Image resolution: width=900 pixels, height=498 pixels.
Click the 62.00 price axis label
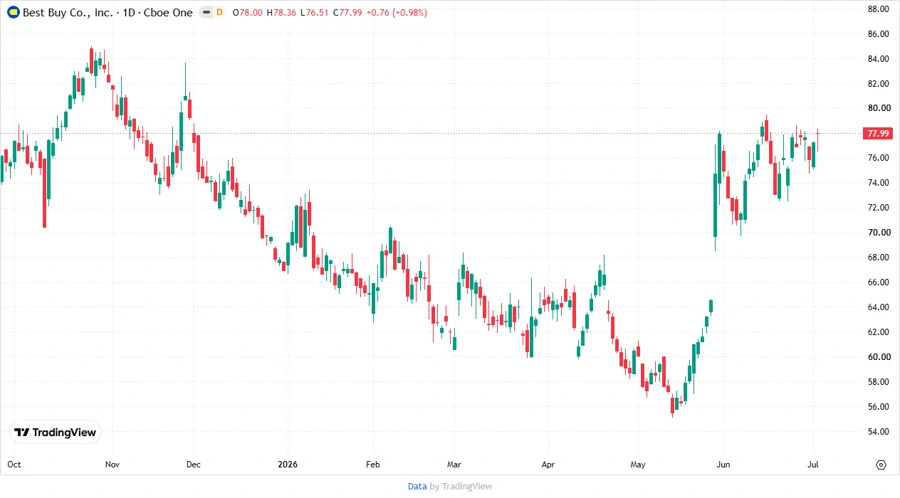(x=879, y=332)
